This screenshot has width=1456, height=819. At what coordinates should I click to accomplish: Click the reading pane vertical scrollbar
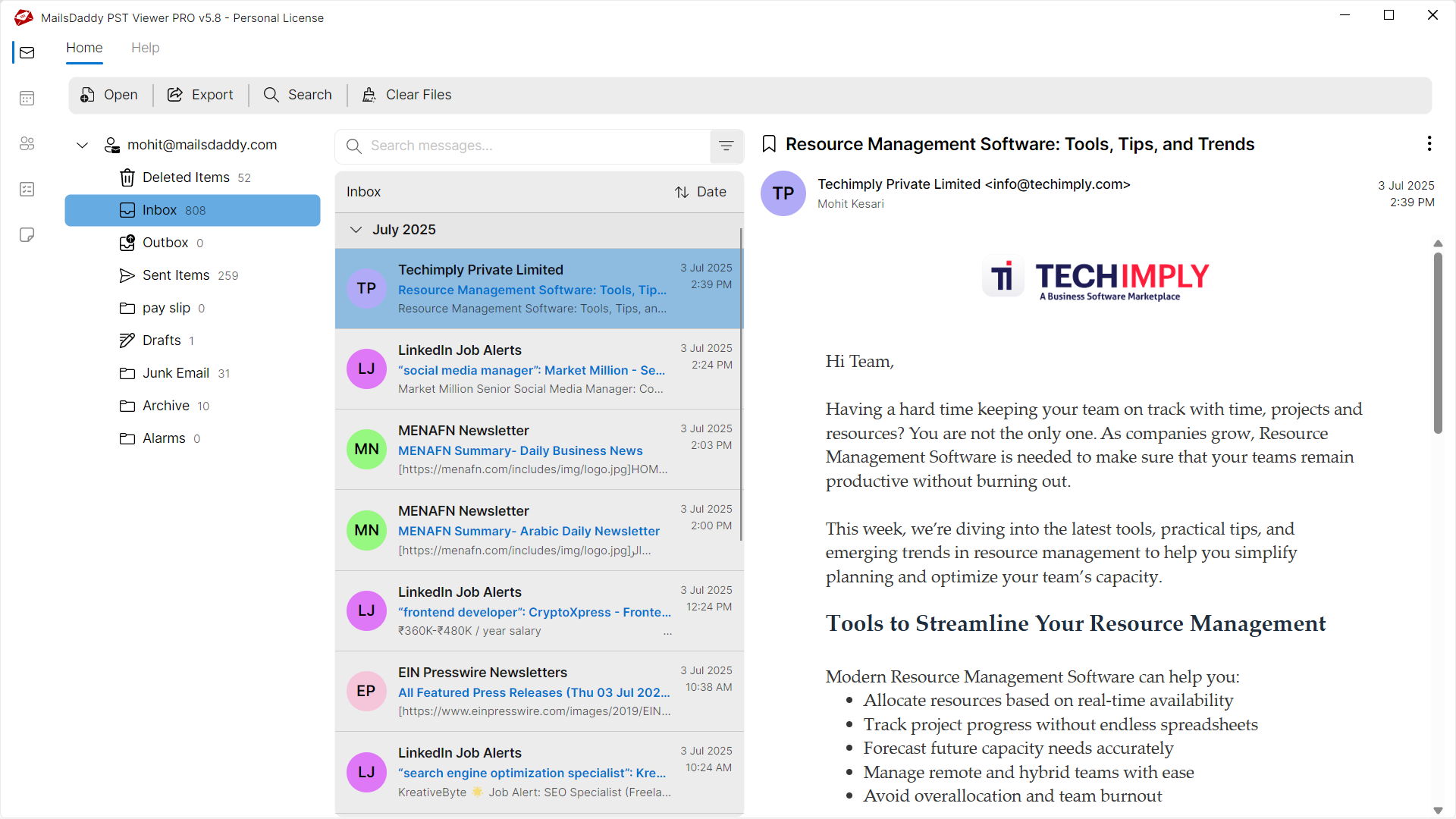click(x=1438, y=343)
